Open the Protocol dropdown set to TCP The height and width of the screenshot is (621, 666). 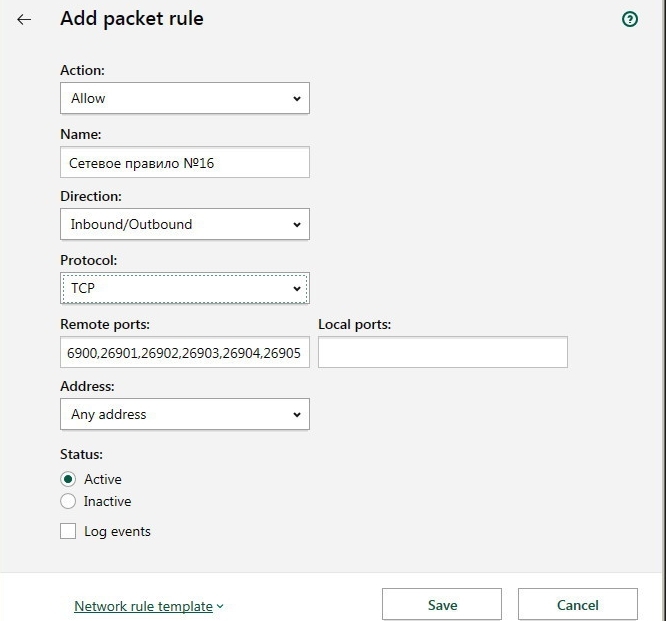click(x=184, y=288)
